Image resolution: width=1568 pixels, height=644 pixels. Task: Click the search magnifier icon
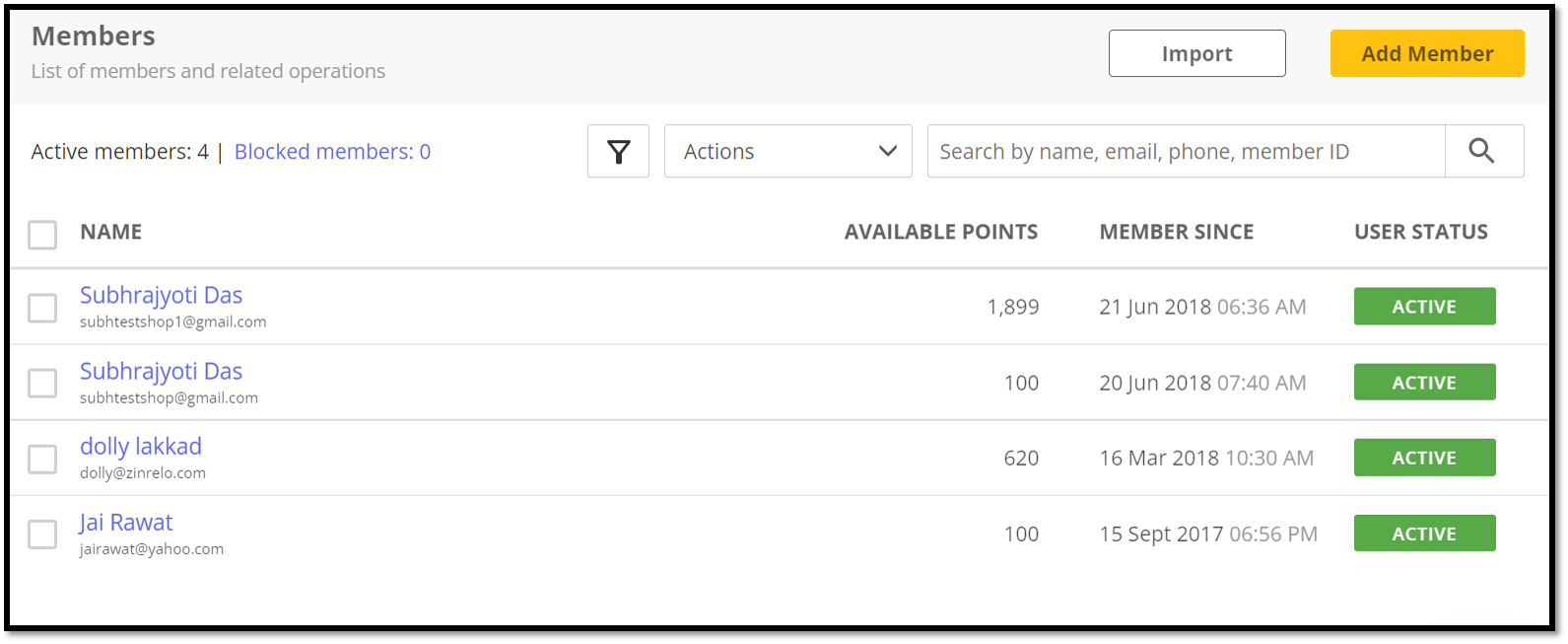coord(1482,151)
